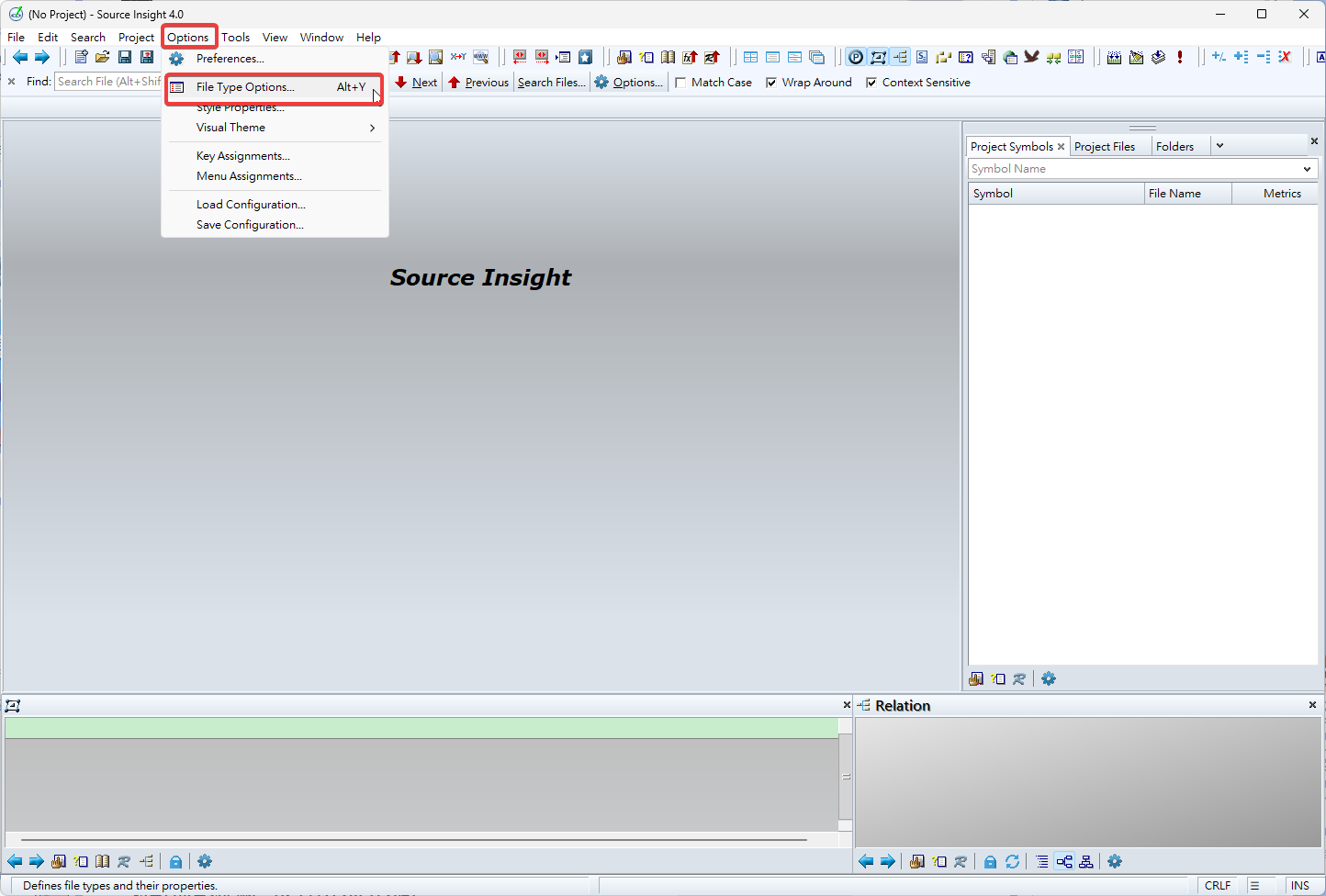Close the Find search bar
Image resolution: width=1326 pixels, height=896 pixels.
pos(11,82)
